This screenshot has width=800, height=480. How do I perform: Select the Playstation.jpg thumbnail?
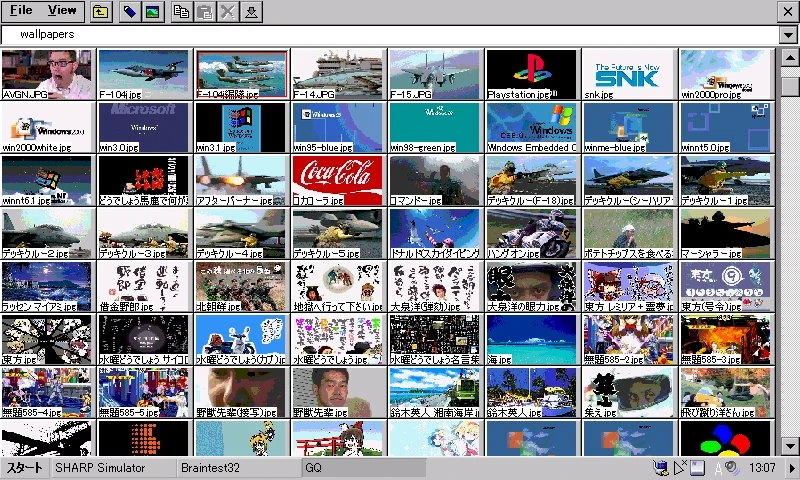[x=533, y=74]
